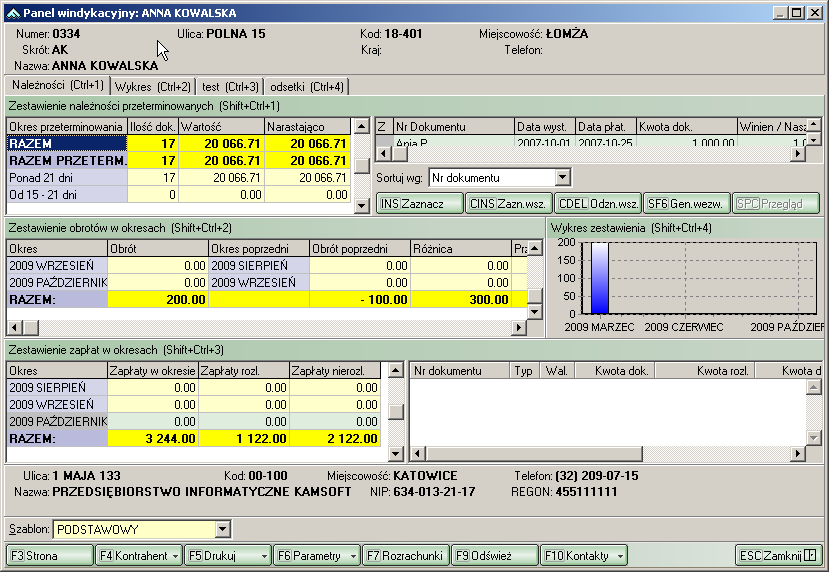
Task: Refresh data with F9 Odśwież button
Action: [x=494, y=555]
